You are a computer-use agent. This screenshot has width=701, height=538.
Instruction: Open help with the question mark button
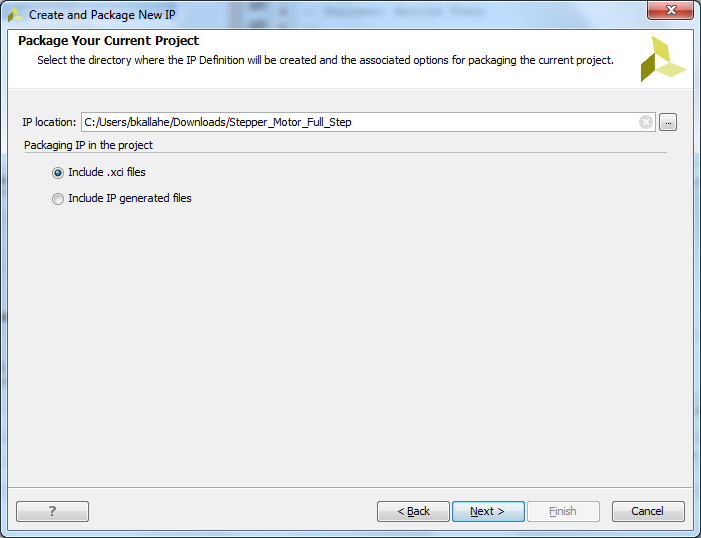pyautogui.click(x=52, y=511)
